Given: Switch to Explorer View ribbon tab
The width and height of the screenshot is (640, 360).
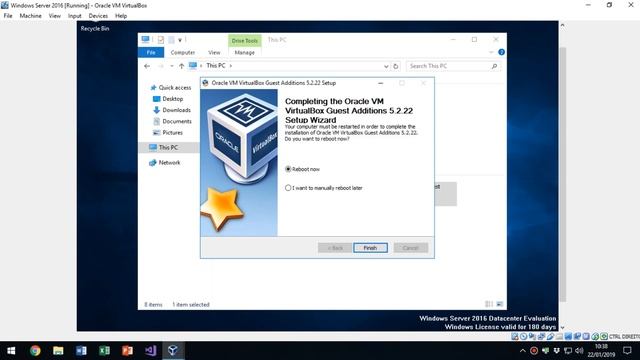Looking at the screenshot, I should coord(214,53).
